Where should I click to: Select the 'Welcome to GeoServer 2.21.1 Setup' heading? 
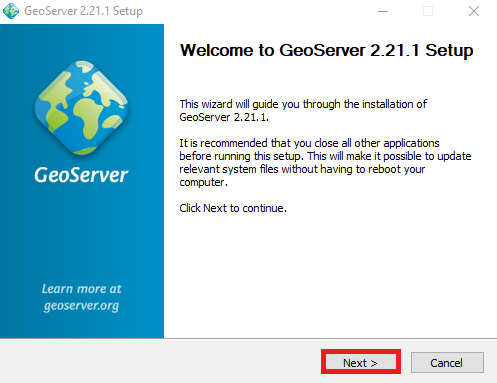point(326,50)
